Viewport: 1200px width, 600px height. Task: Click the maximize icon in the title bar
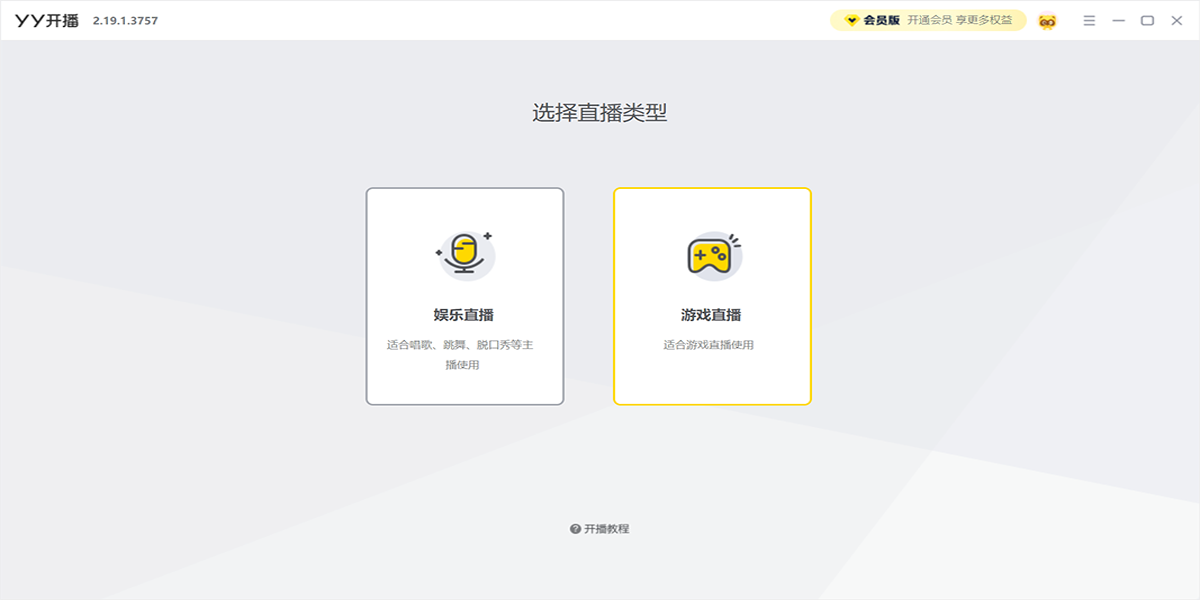point(1145,19)
